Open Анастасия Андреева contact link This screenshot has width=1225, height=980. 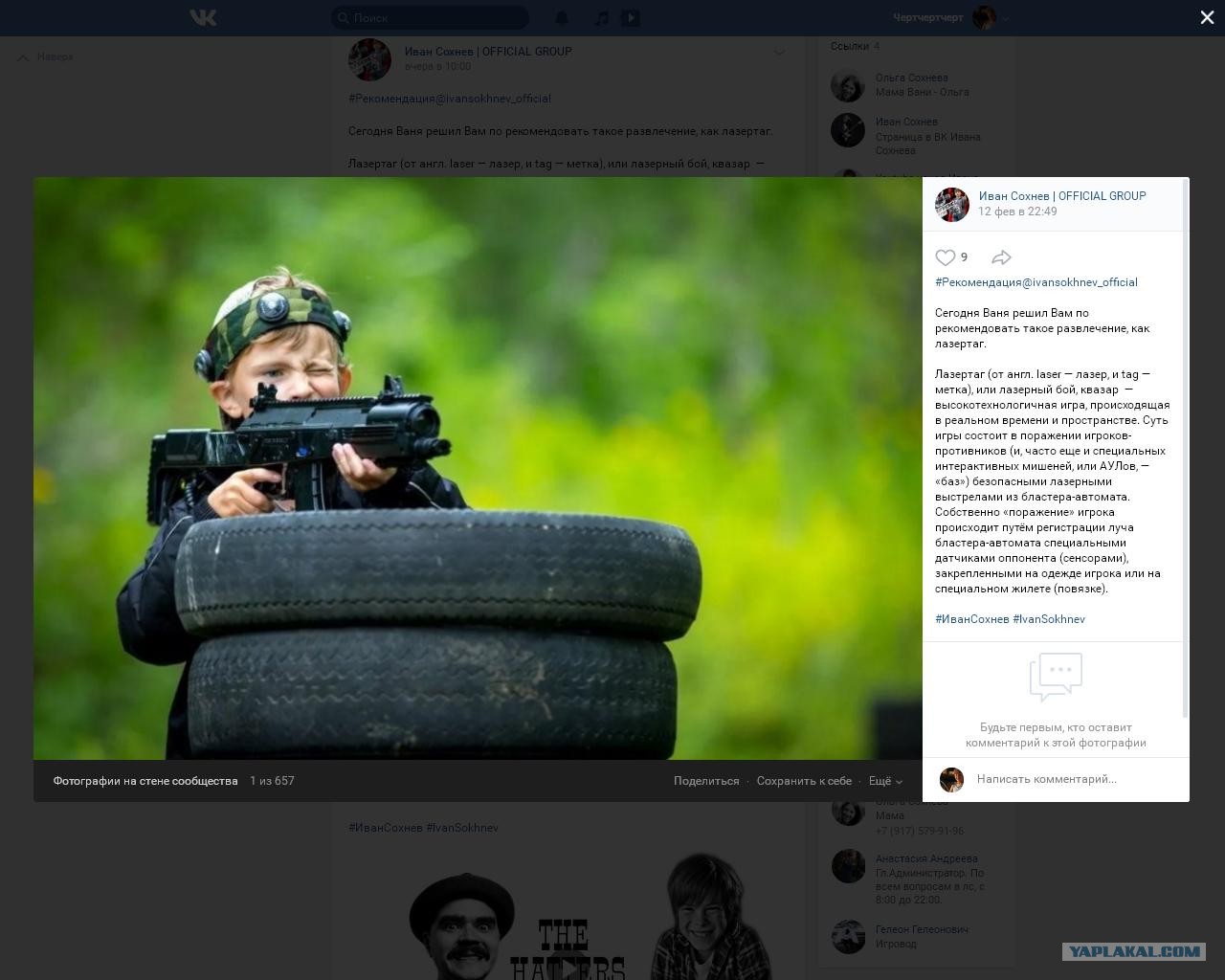(x=926, y=858)
